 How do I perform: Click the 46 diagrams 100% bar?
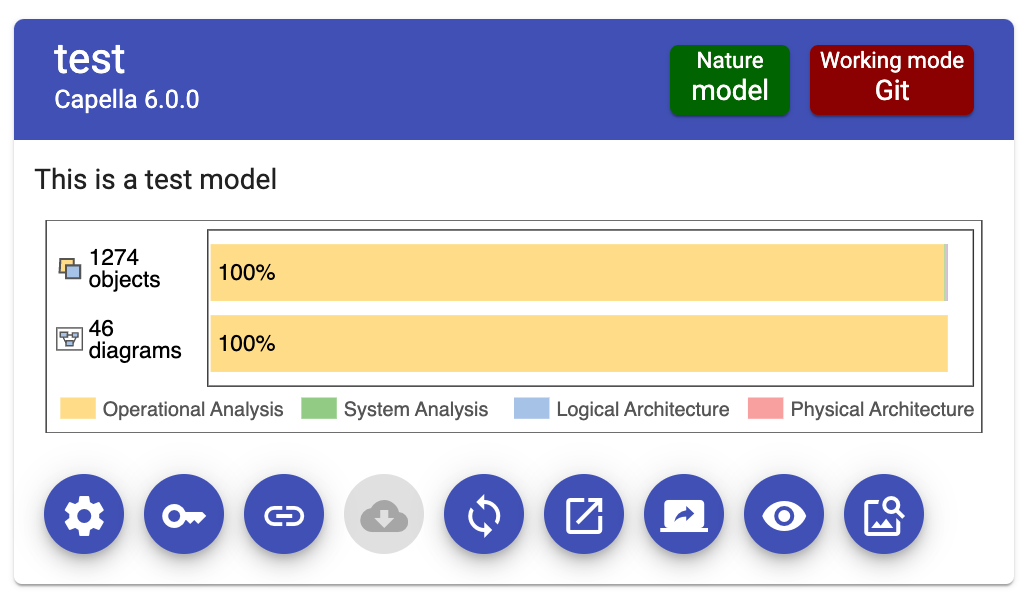pyautogui.click(x=579, y=344)
